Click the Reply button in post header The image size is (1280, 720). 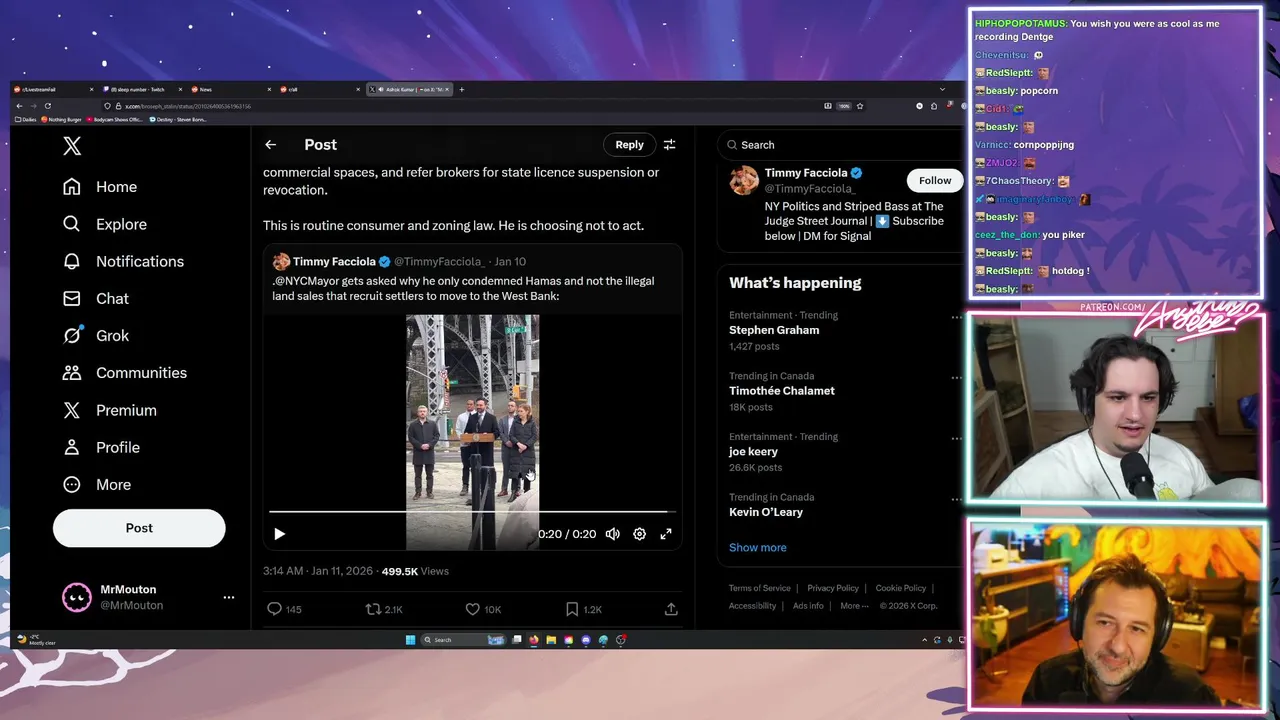(629, 145)
